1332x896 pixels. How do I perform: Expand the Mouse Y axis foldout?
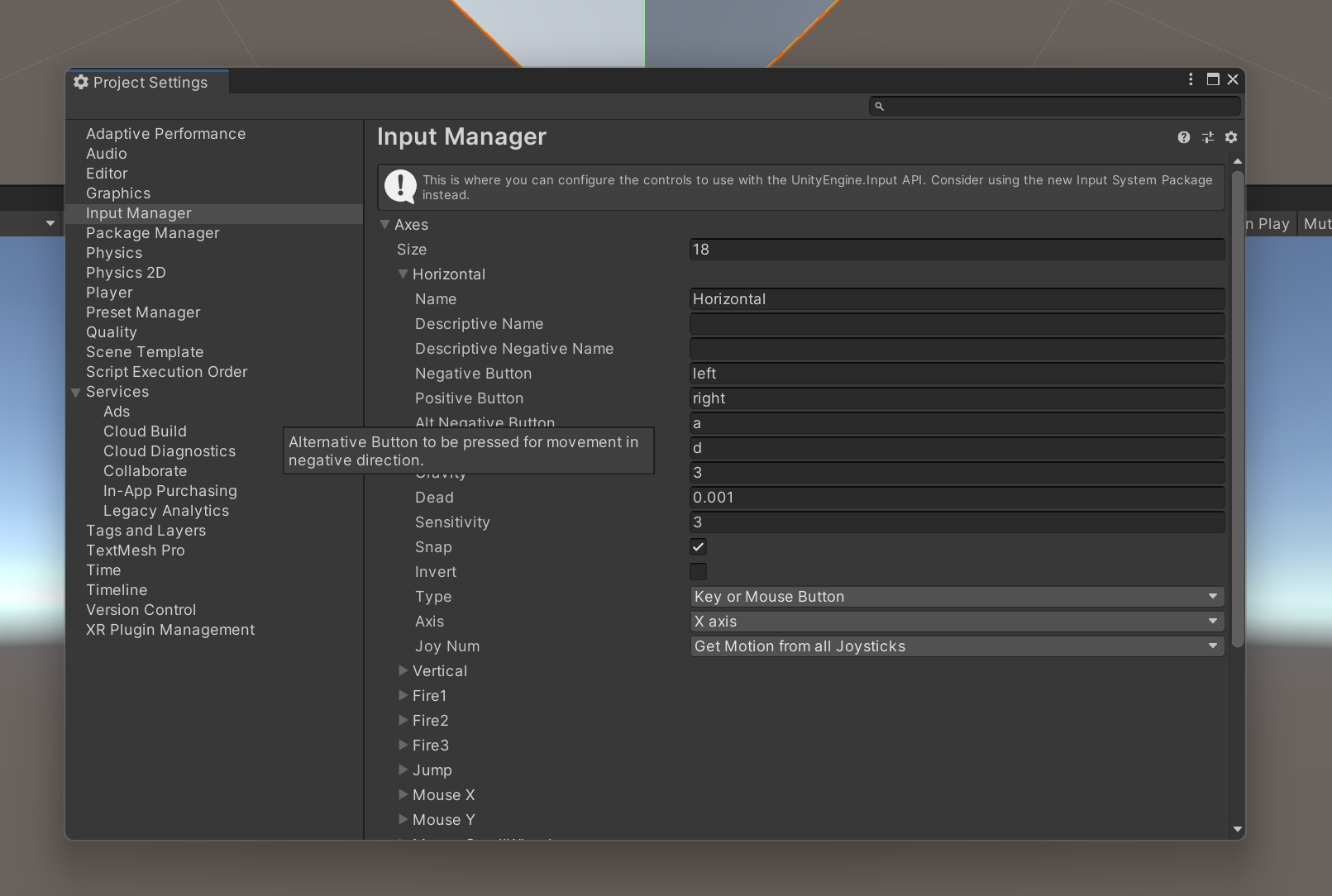403,819
